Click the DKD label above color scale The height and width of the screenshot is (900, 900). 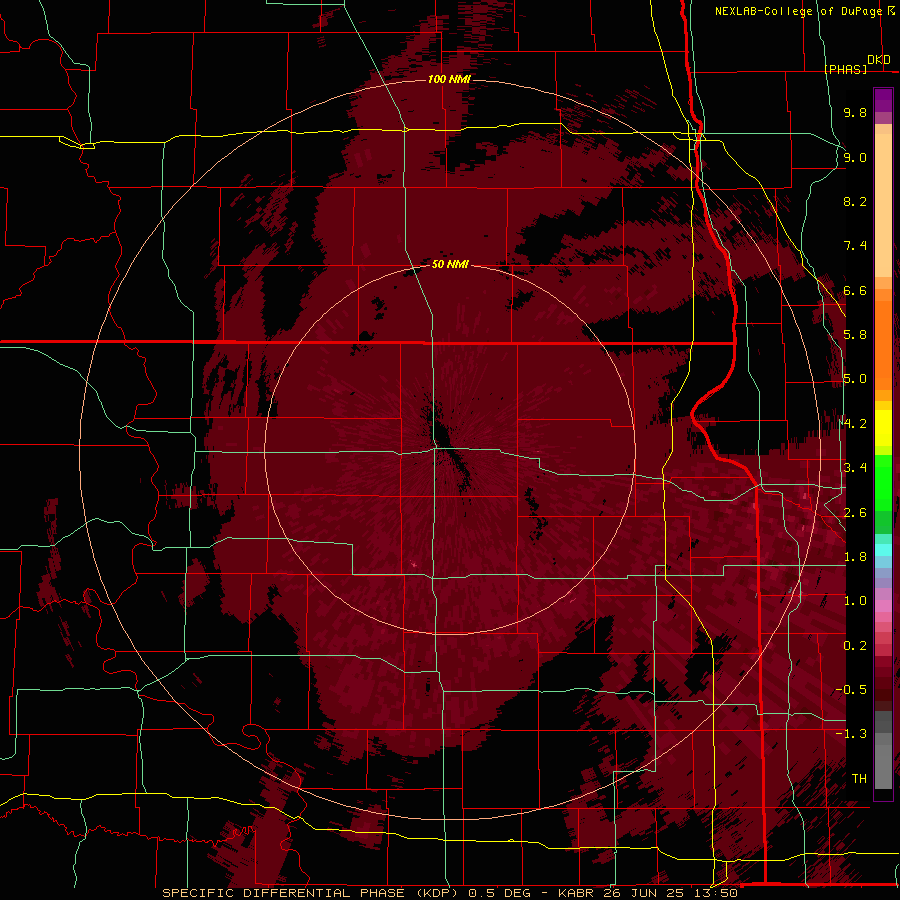(879, 59)
